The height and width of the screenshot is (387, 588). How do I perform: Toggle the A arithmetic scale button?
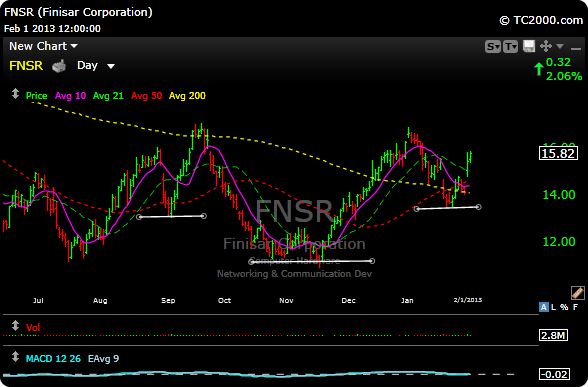click(543, 307)
